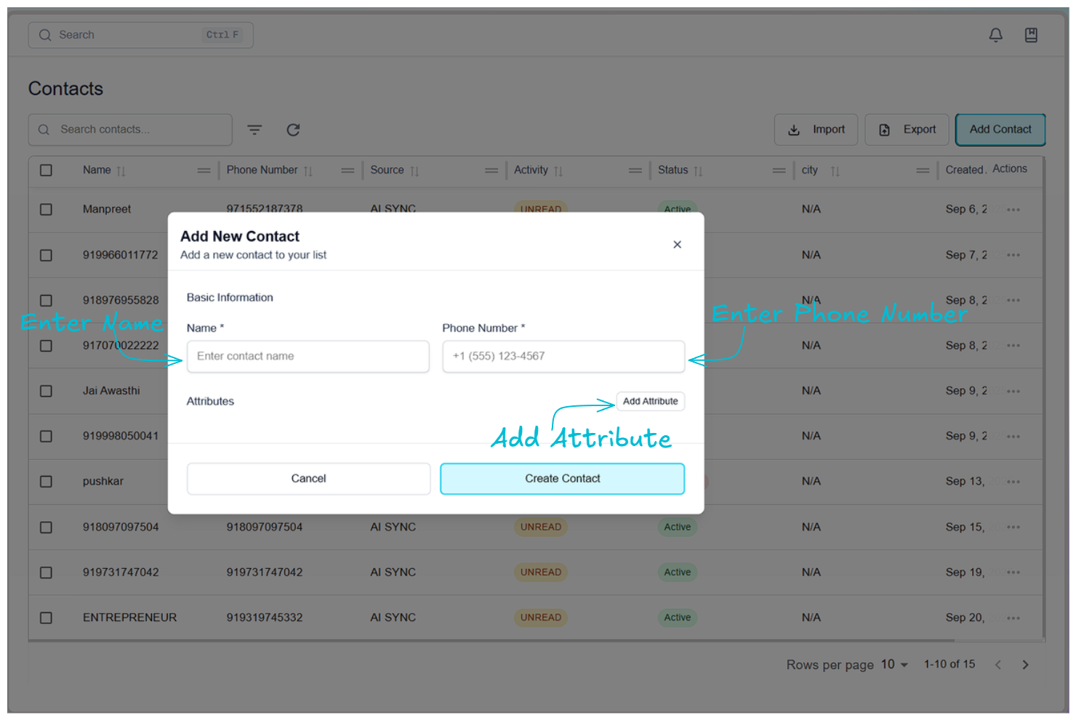The image size is (1076, 720).
Task: Click the filter icon beside contact search
Action: point(255,130)
